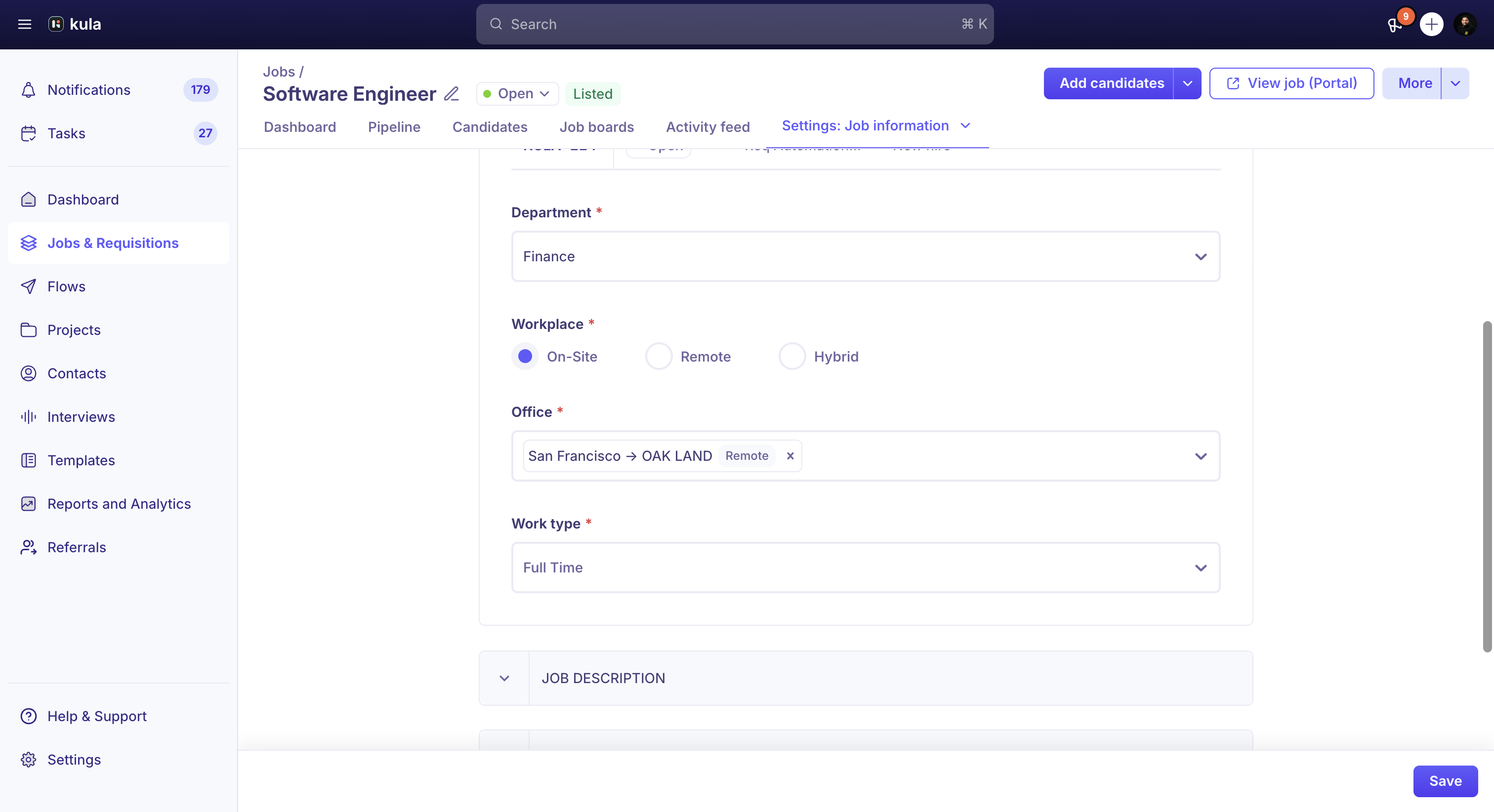Choose Hybrid as the workplace
This screenshot has height=812, width=1494.
(792, 356)
